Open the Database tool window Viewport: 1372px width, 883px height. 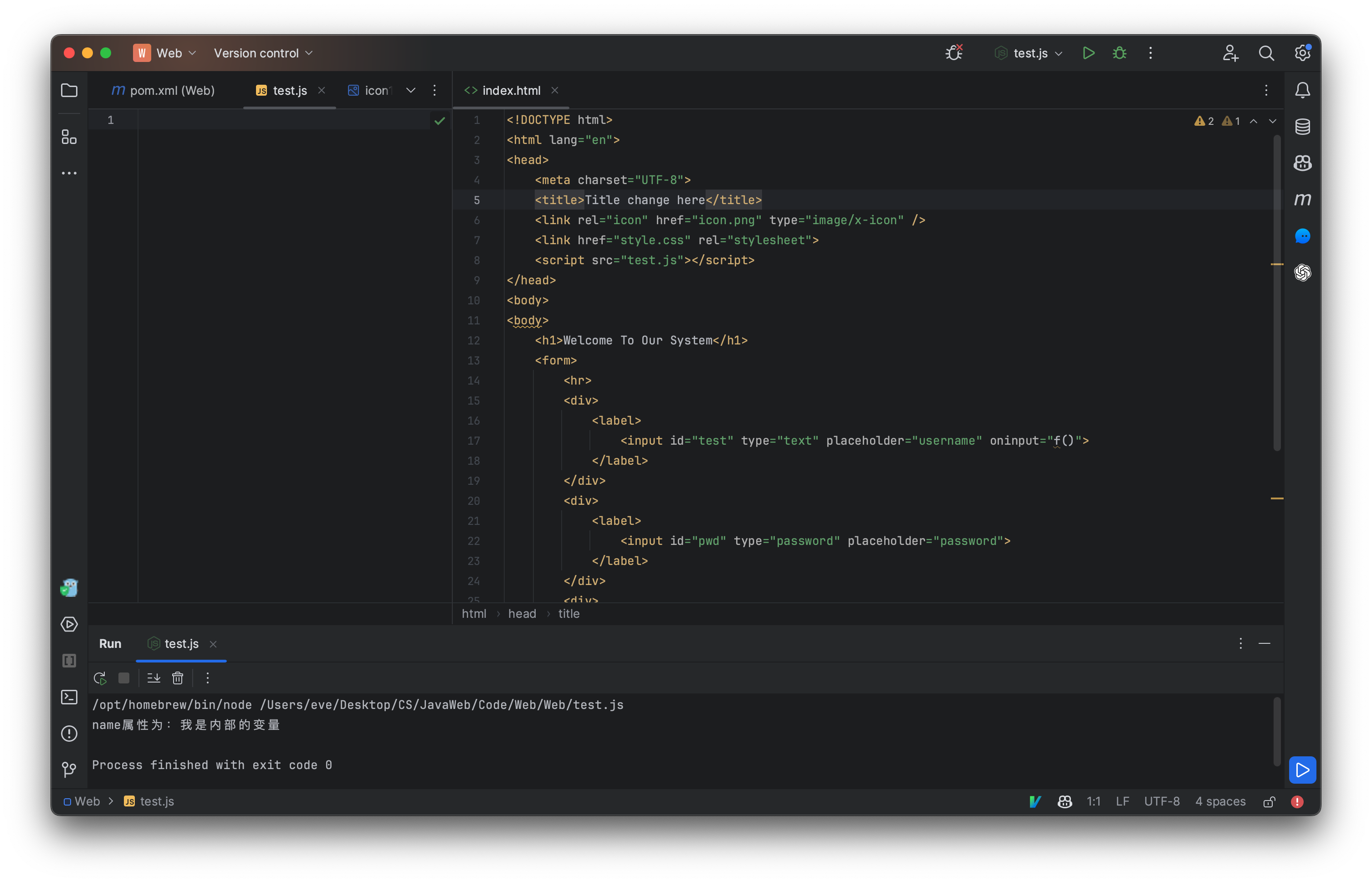point(1303,127)
